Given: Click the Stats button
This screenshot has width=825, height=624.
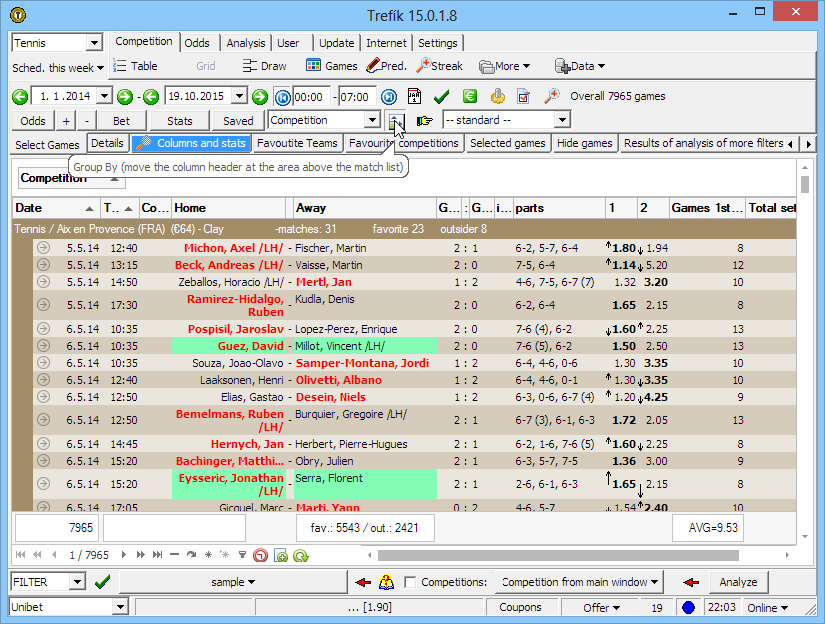Looking at the screenshot, I should tap(180, 120).
